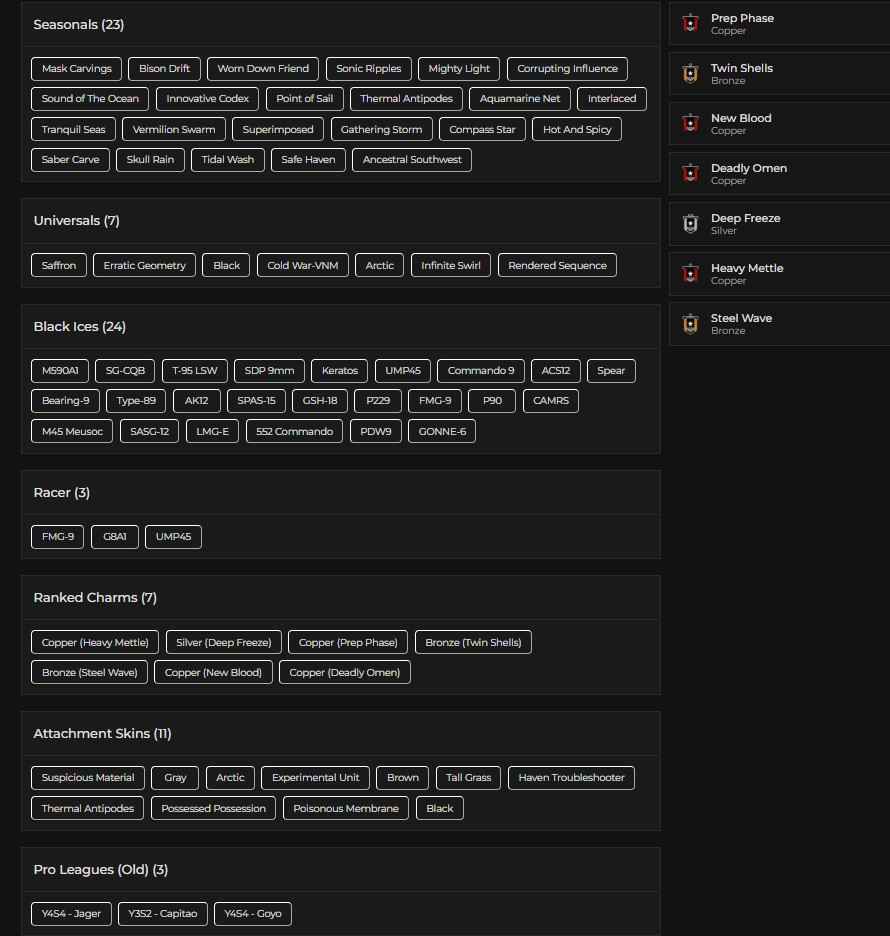Select the Vermilion Swarm tag
Screen dimensions: 890x936
[174, 129]
